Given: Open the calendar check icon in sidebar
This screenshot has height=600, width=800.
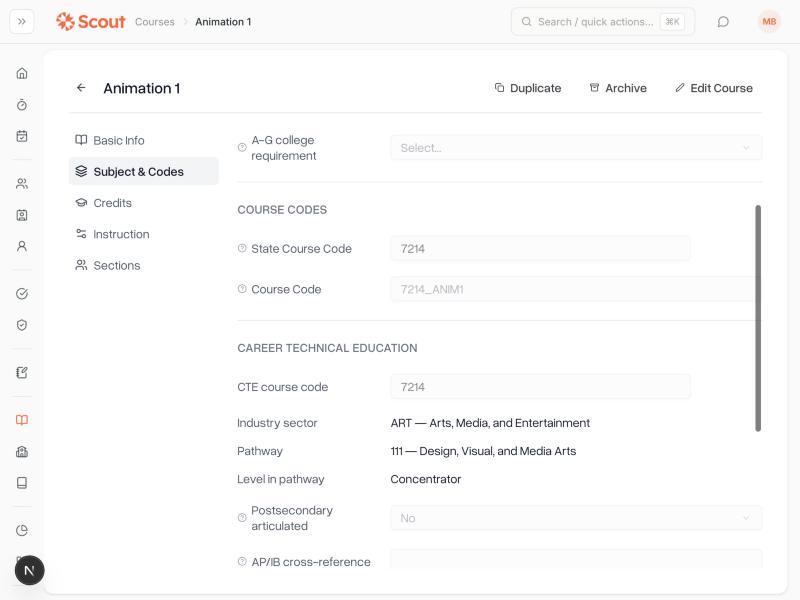Looking at the screenshot, I should coord(22,136).
